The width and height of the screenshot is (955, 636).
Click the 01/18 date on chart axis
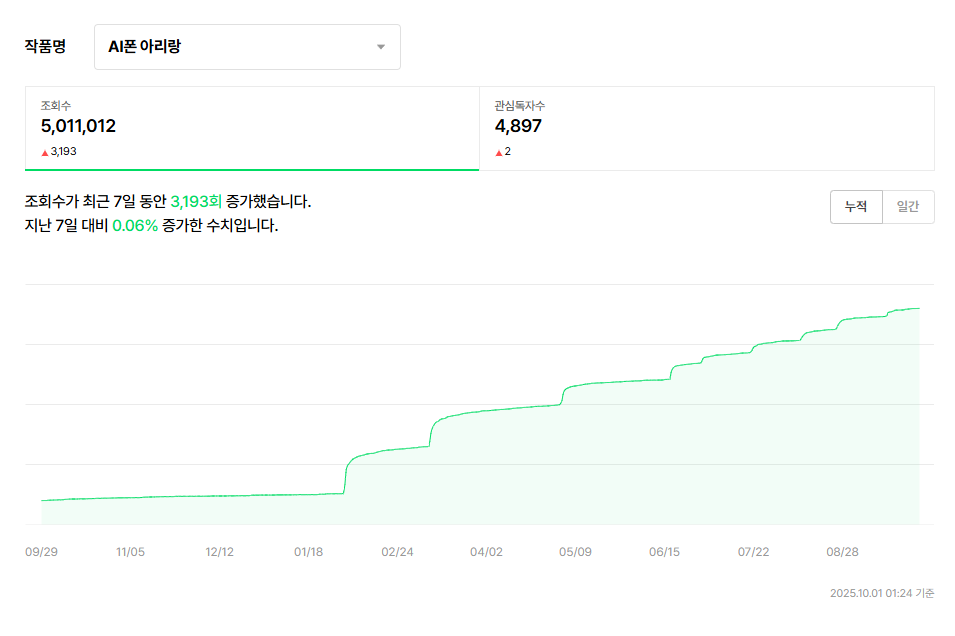coord(308,552)
